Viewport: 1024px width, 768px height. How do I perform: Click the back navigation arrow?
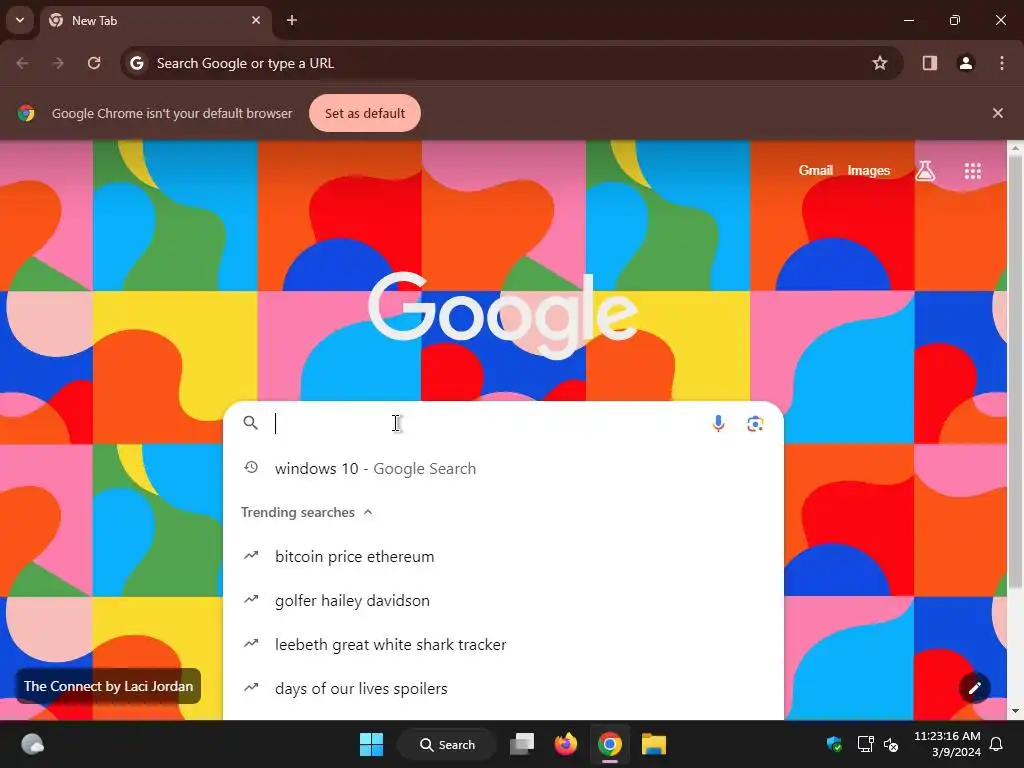coord(22,63)
